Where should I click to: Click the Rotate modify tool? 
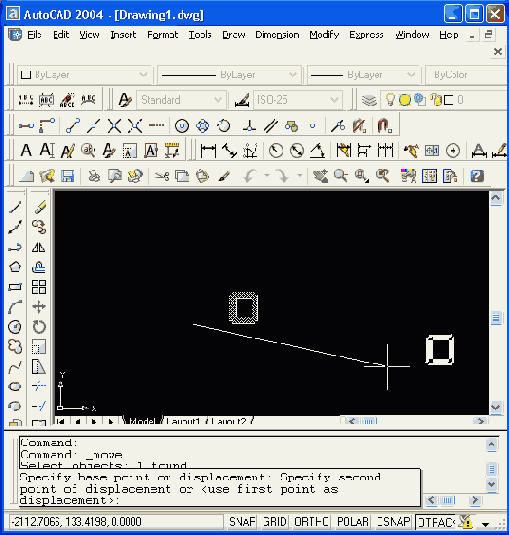click(39, 327)
